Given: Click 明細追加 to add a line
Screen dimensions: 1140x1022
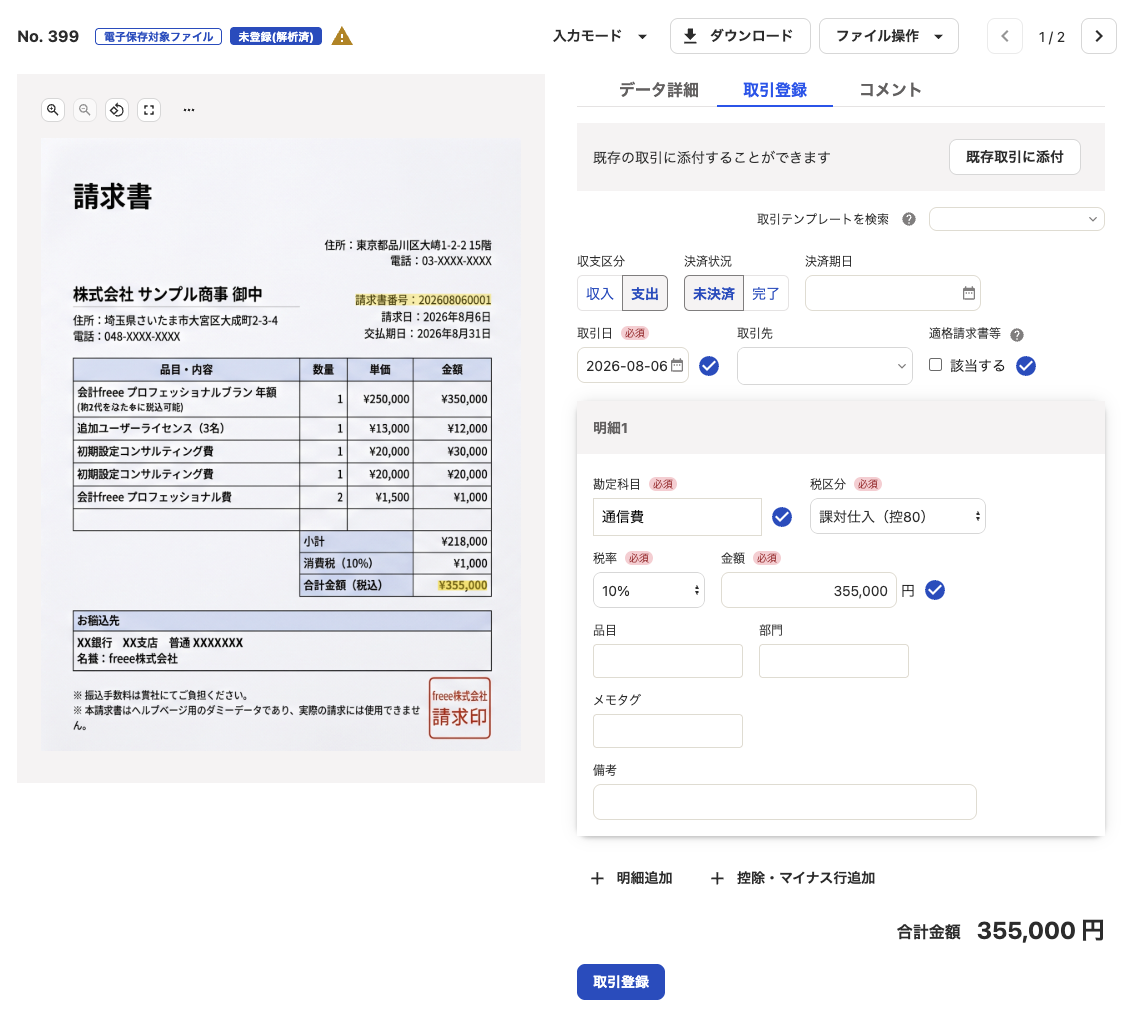Looking at the screenshot, I should point(631,878).
